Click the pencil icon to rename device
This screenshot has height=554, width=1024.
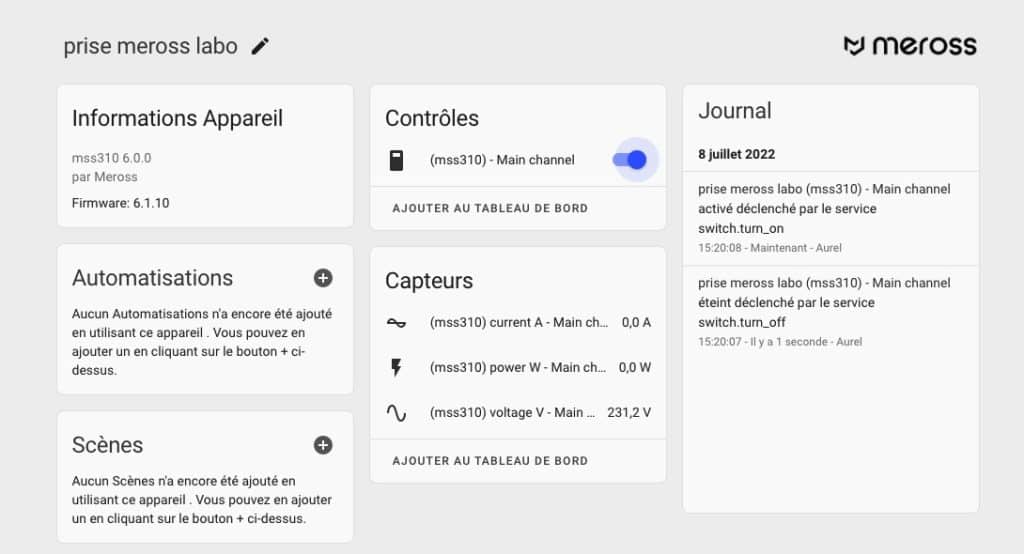click(x=260, y=46)
